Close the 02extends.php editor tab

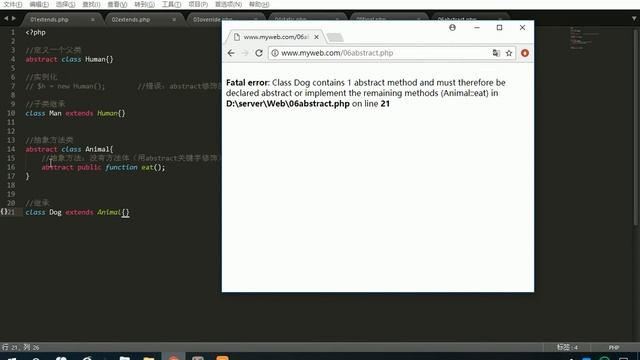click(x=174, y=20)
